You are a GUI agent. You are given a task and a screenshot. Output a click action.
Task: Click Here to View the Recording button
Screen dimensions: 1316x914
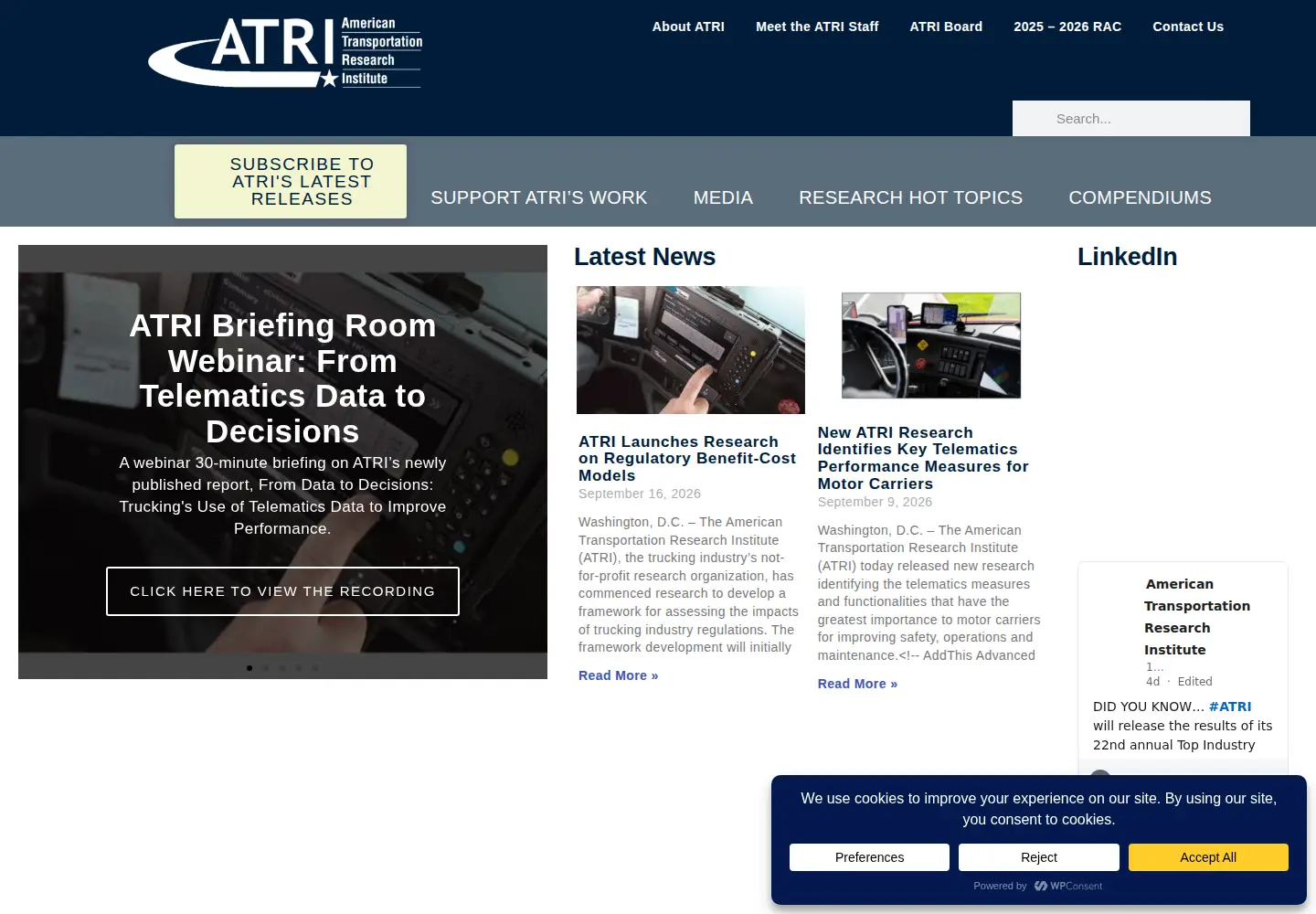point(282,591)
